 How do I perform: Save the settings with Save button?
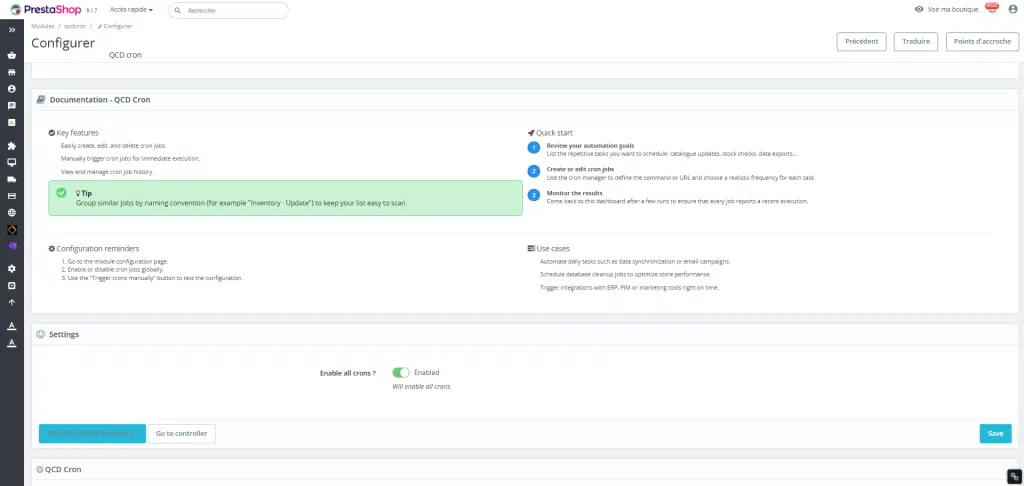pyautogui.click(x=995, y=434)
